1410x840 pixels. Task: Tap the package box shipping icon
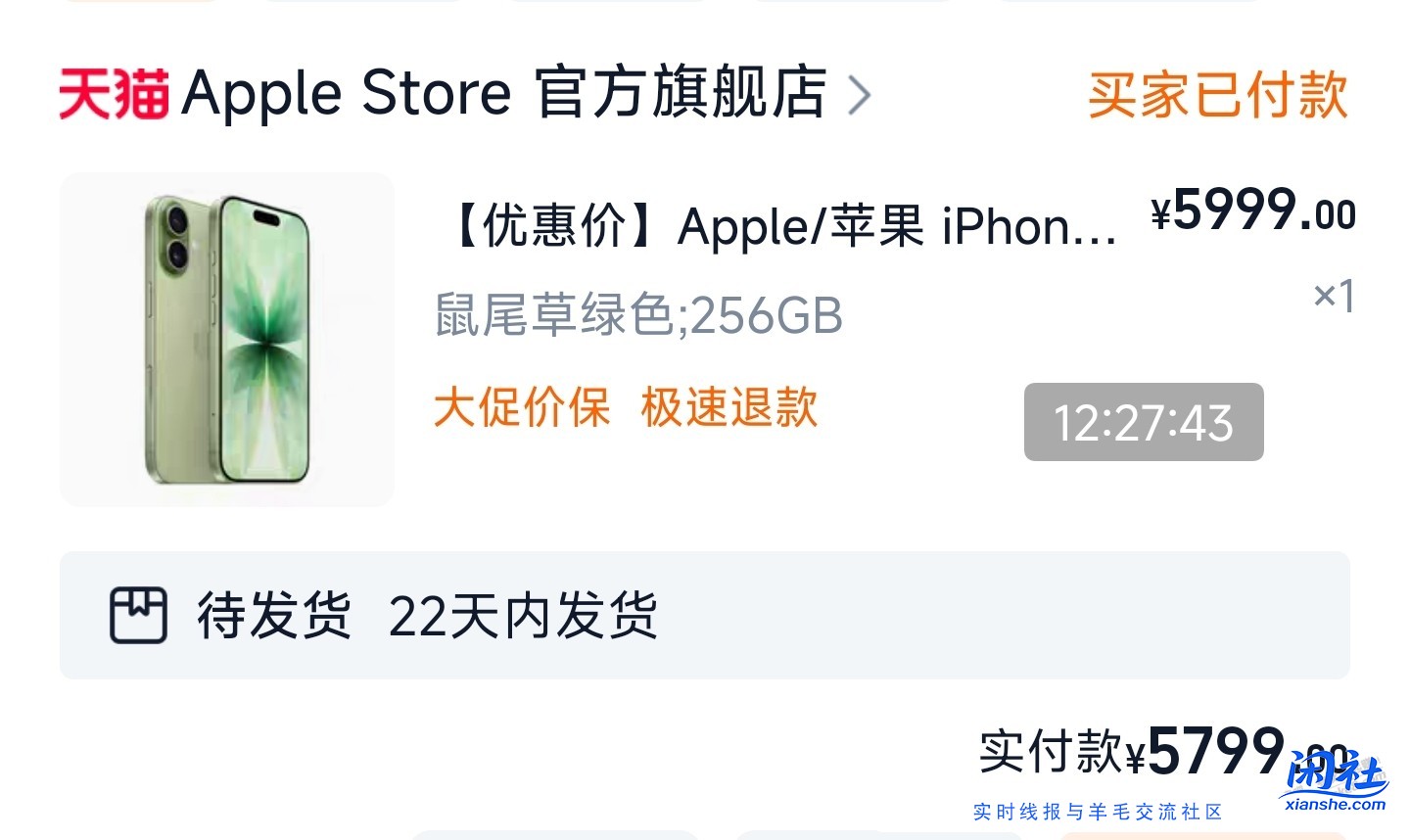(138, 615)
